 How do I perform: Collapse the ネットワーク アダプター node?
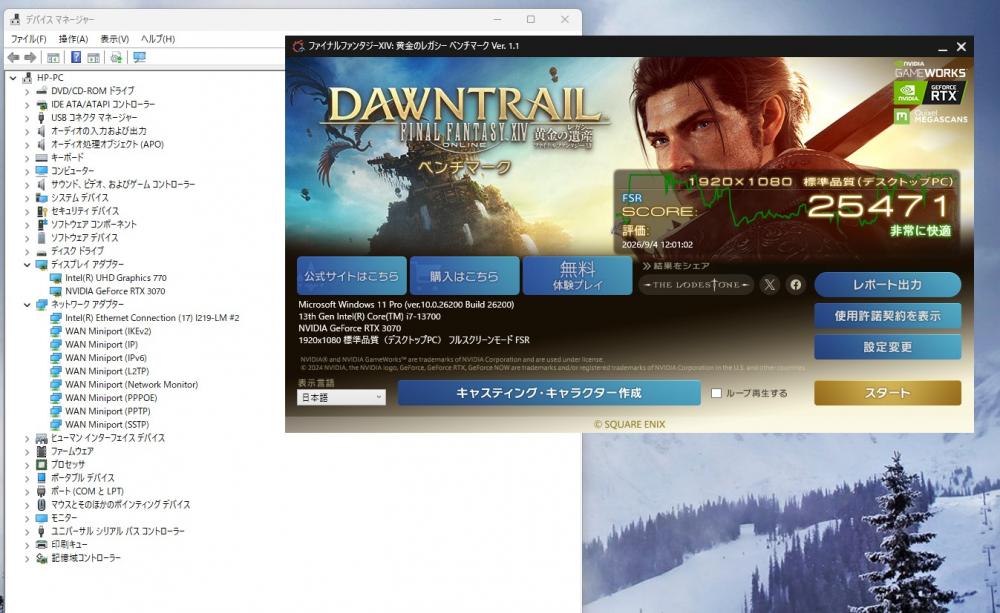pyautogui.click(x=27, y=304)
